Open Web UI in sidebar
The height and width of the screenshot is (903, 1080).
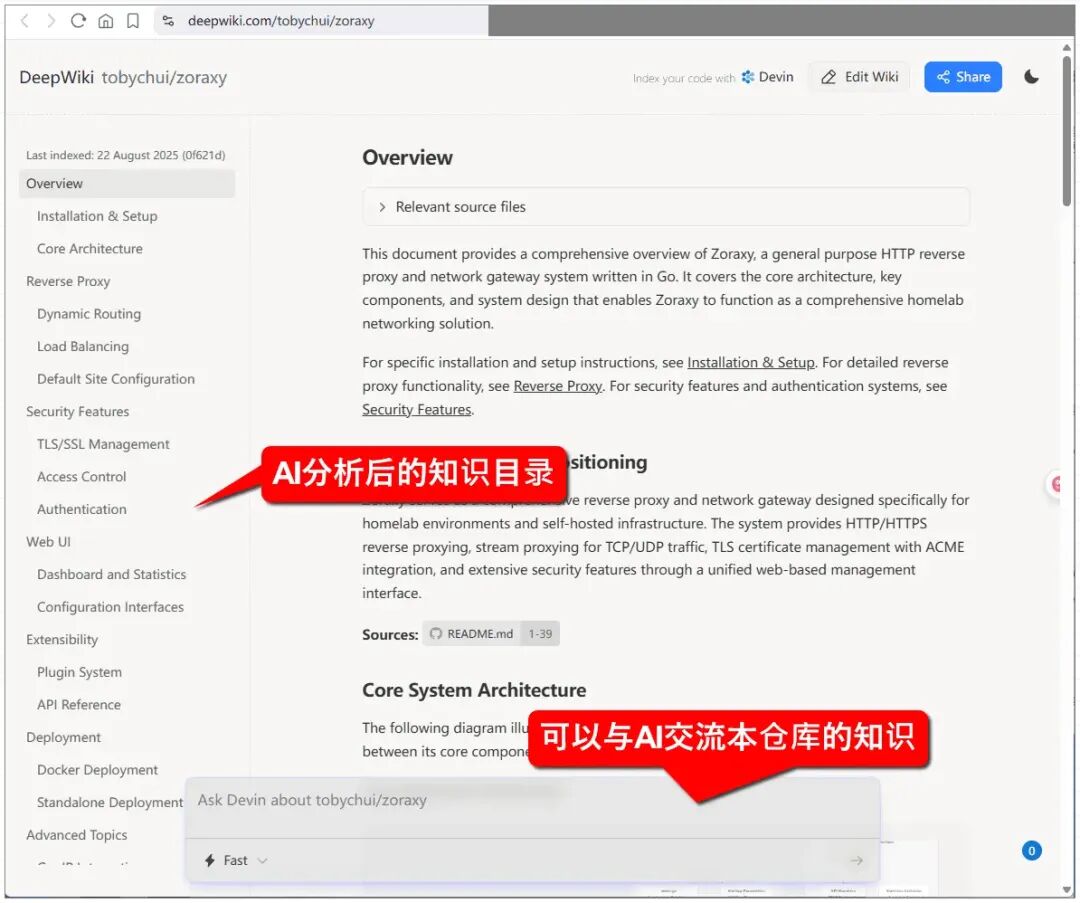tap(48, 542)
